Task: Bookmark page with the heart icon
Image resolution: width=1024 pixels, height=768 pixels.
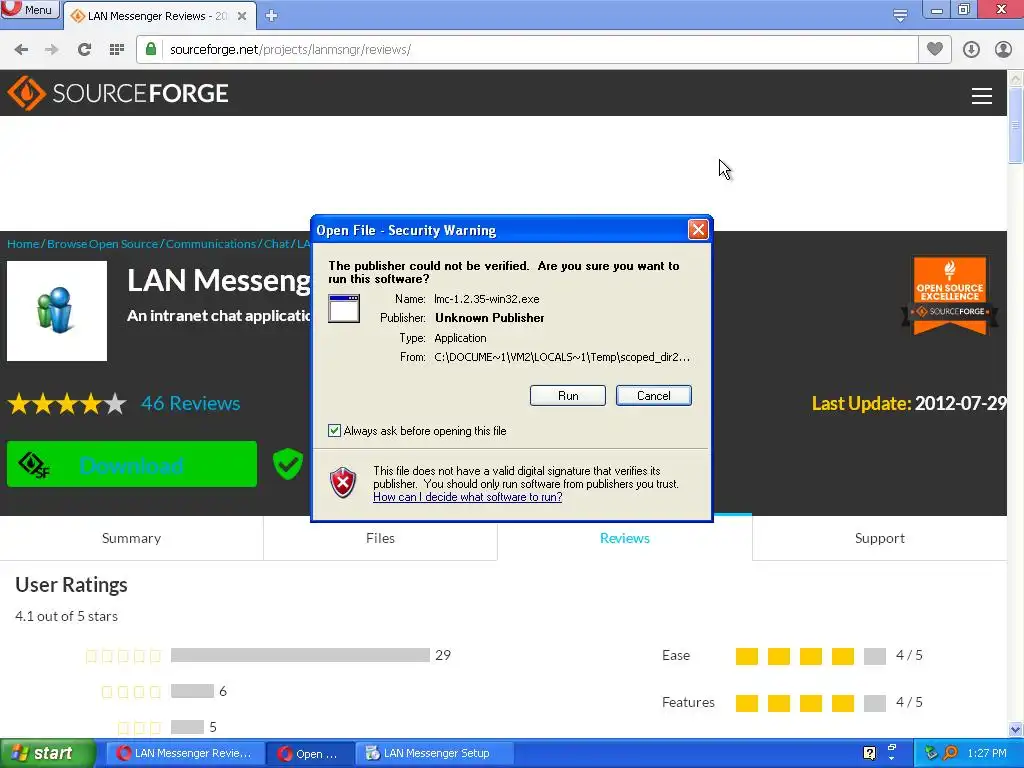Action: [x=935, y=49]
